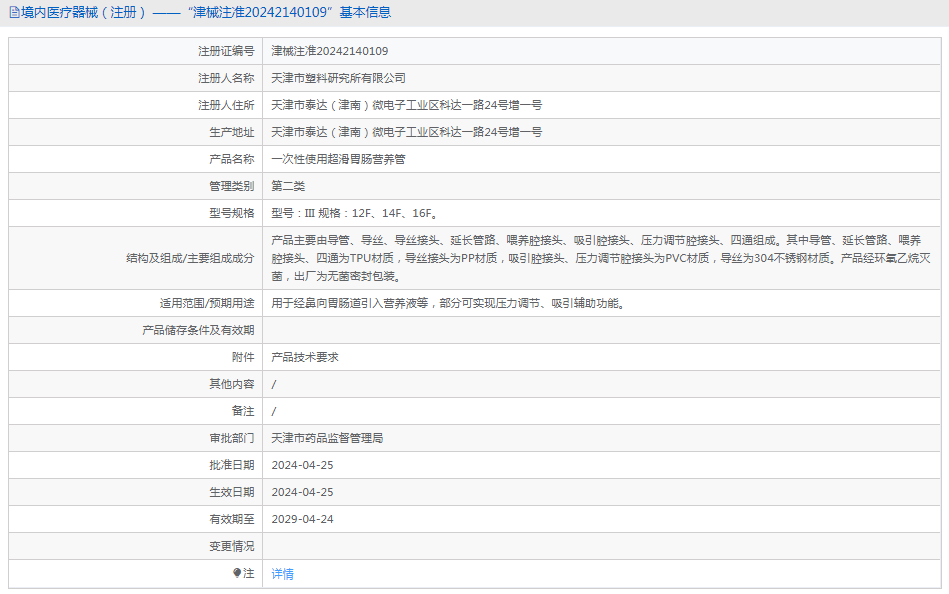
Task: Click the 审批部门 label
Action: tap(232, 438)
